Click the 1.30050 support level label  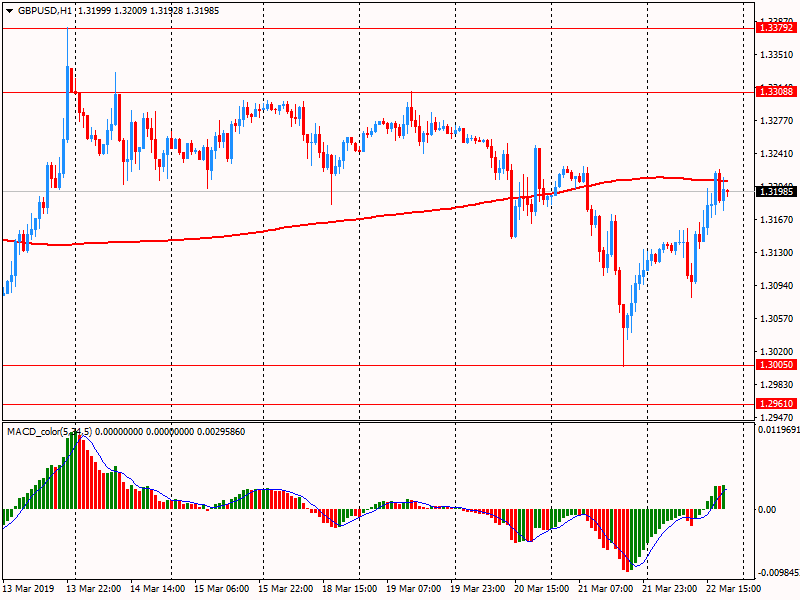(777, 365)
